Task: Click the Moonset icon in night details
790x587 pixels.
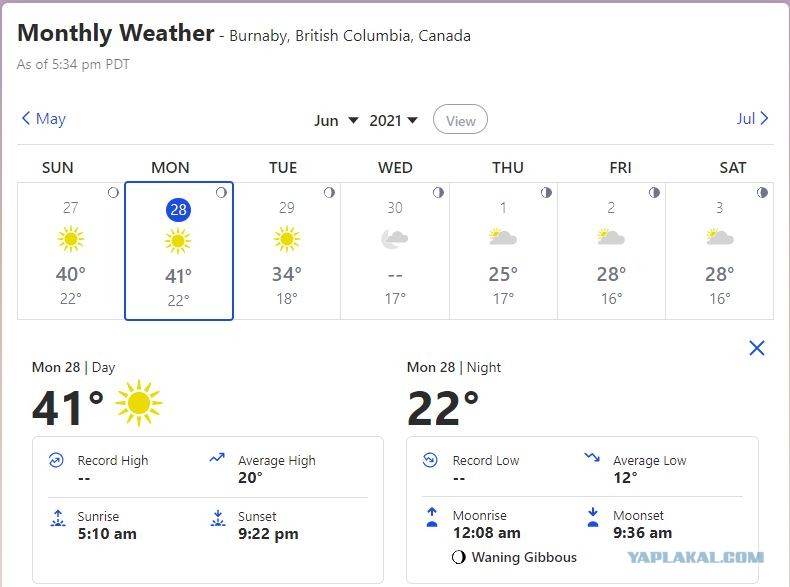Action: click(x=593, y=517)
